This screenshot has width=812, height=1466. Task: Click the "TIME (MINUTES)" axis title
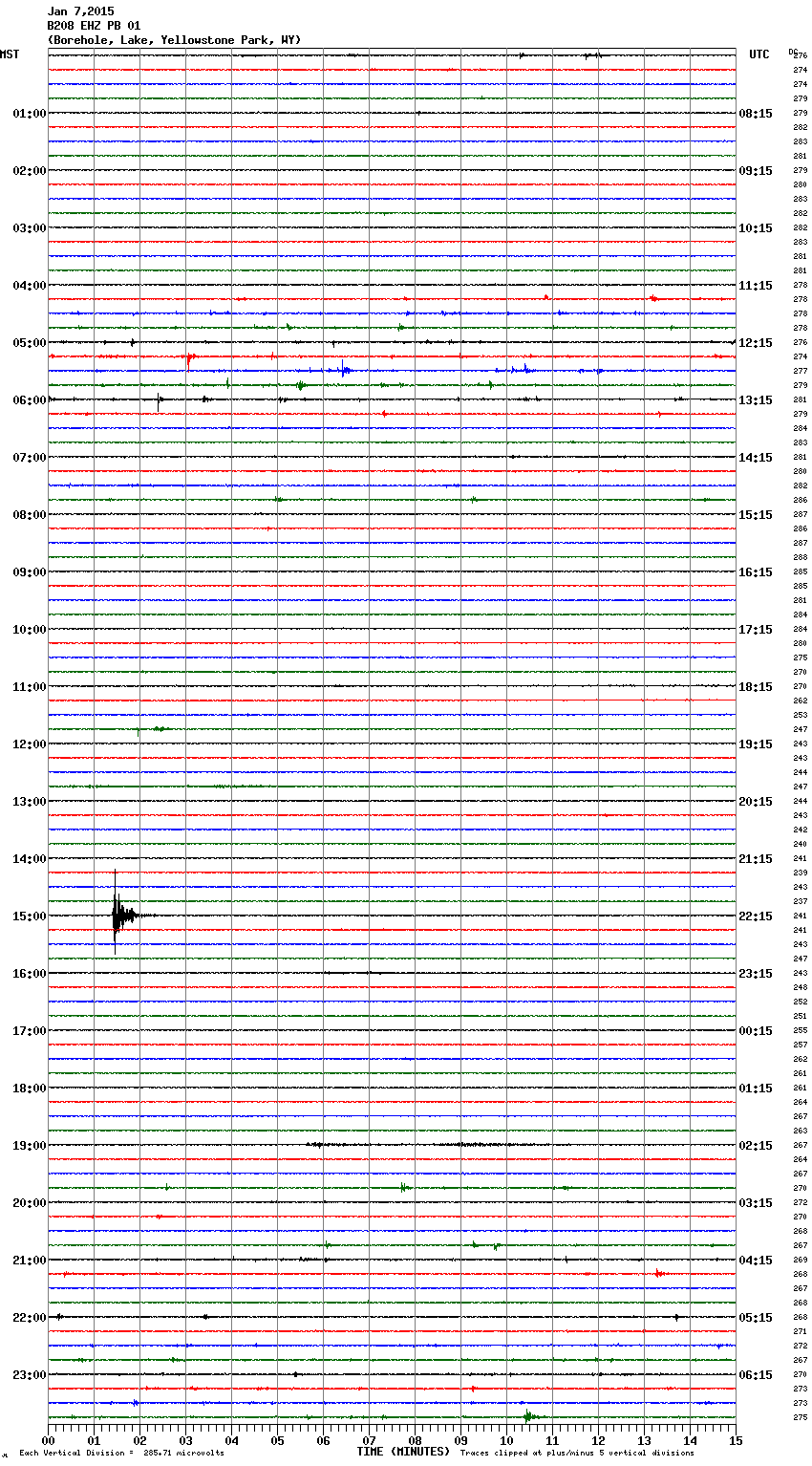click(x=403, y=1452)
